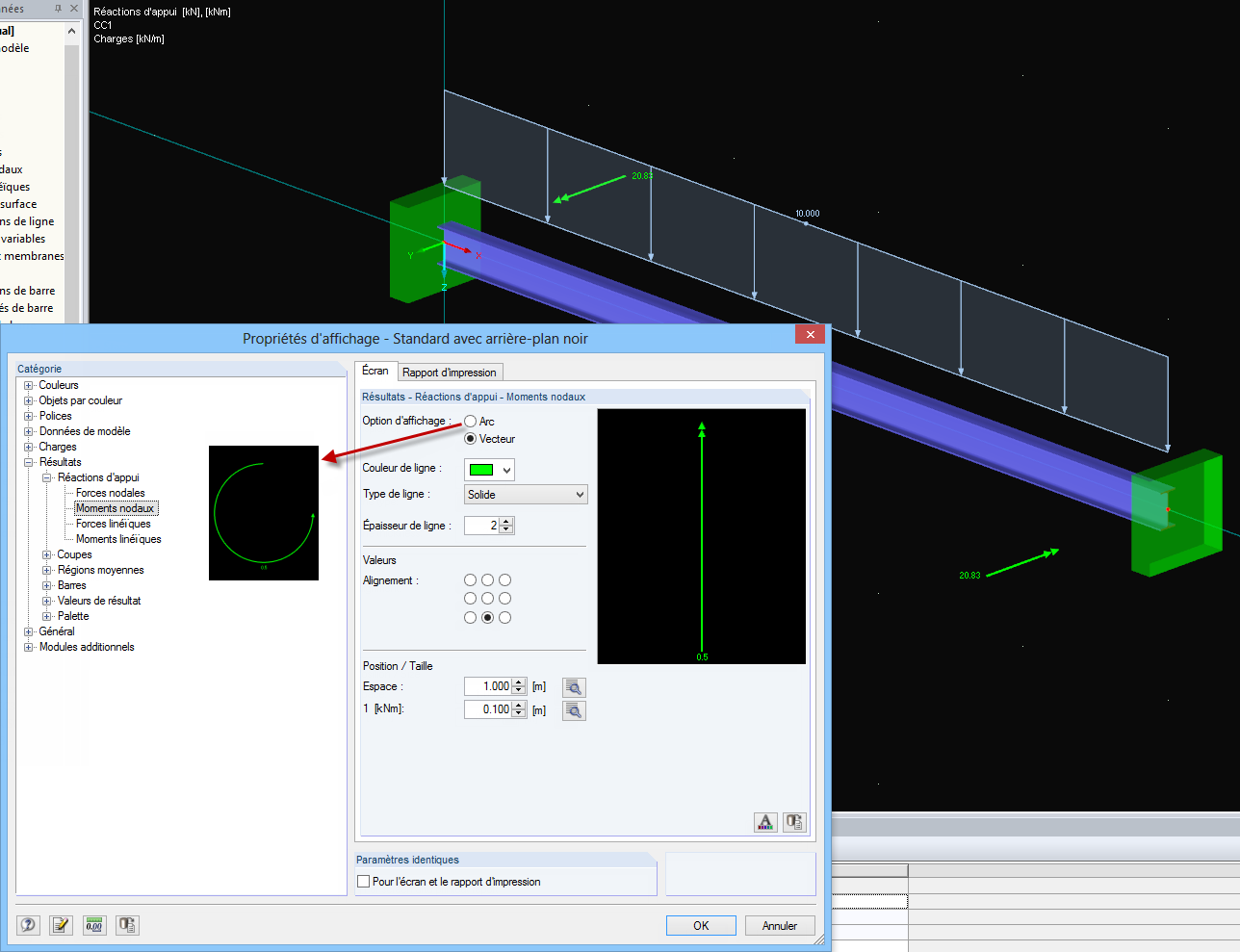Expand the Polices tree node
1240x952 pixels.
29,417
